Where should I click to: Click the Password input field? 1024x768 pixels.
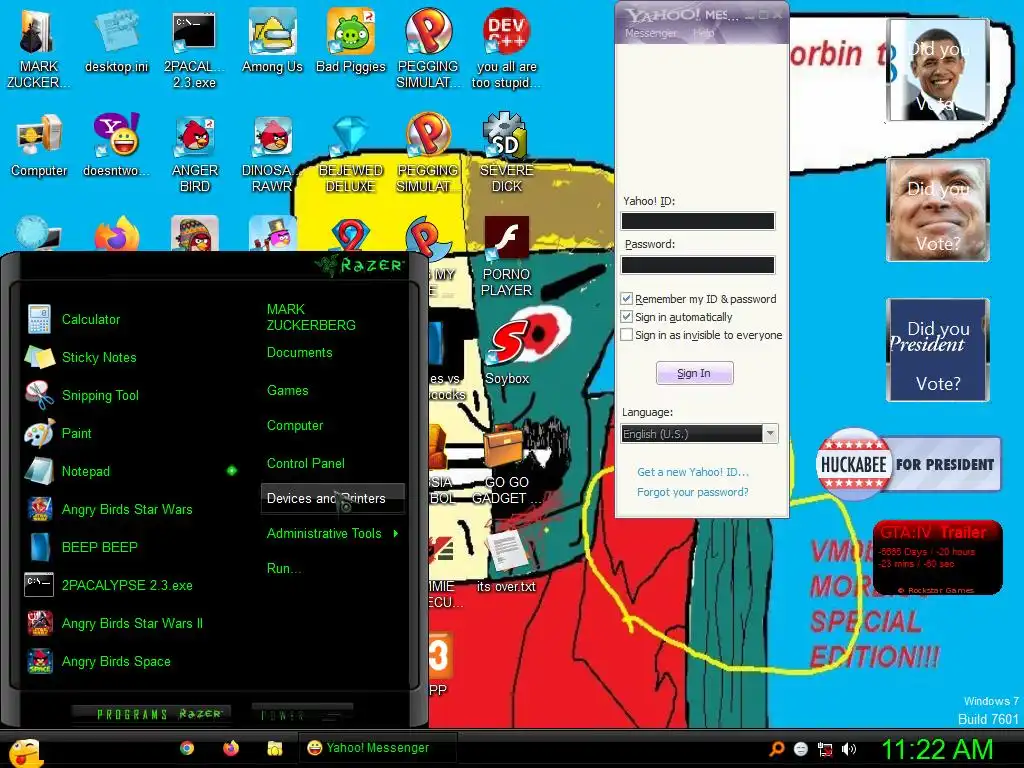[x=698, y=265]
